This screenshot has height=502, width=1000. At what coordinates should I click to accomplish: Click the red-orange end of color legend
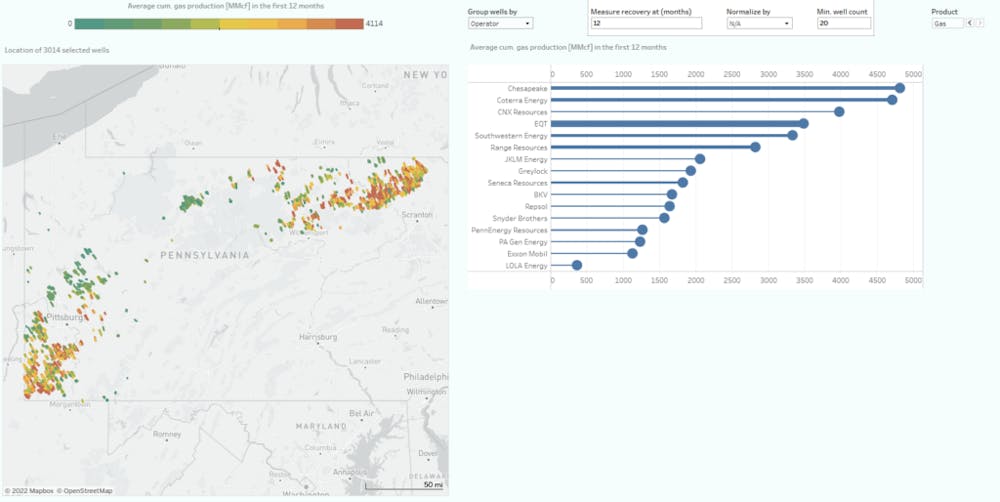coord(349,24)
